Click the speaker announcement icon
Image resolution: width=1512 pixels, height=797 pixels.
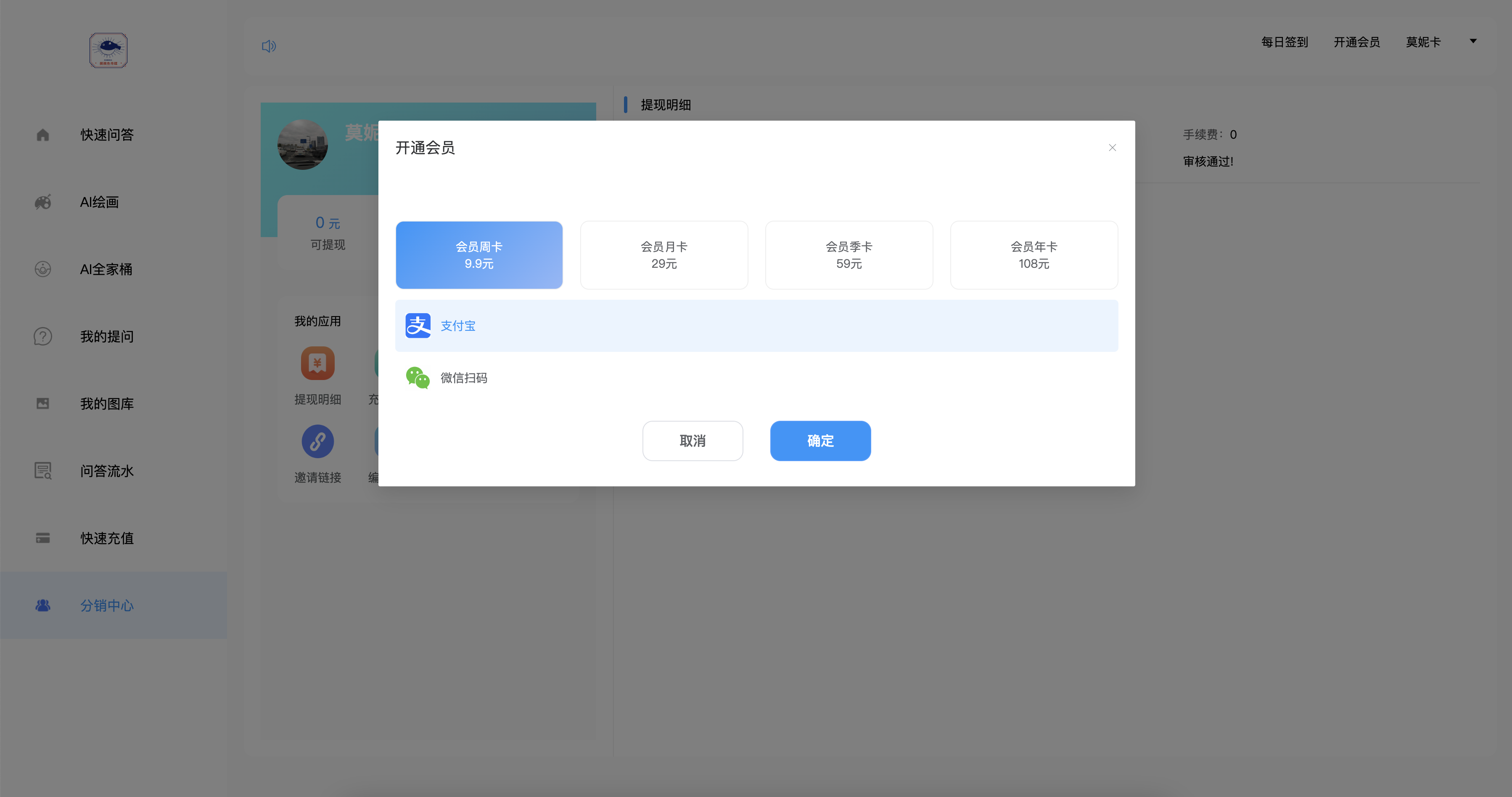point(269,46)
